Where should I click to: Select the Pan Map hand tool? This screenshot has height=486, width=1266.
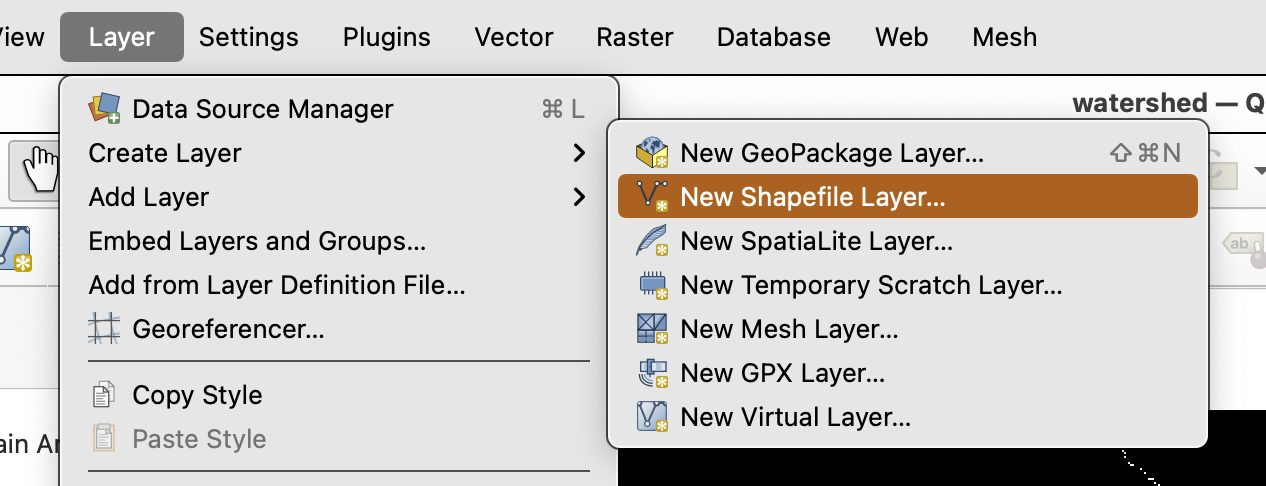coord(40,168)
